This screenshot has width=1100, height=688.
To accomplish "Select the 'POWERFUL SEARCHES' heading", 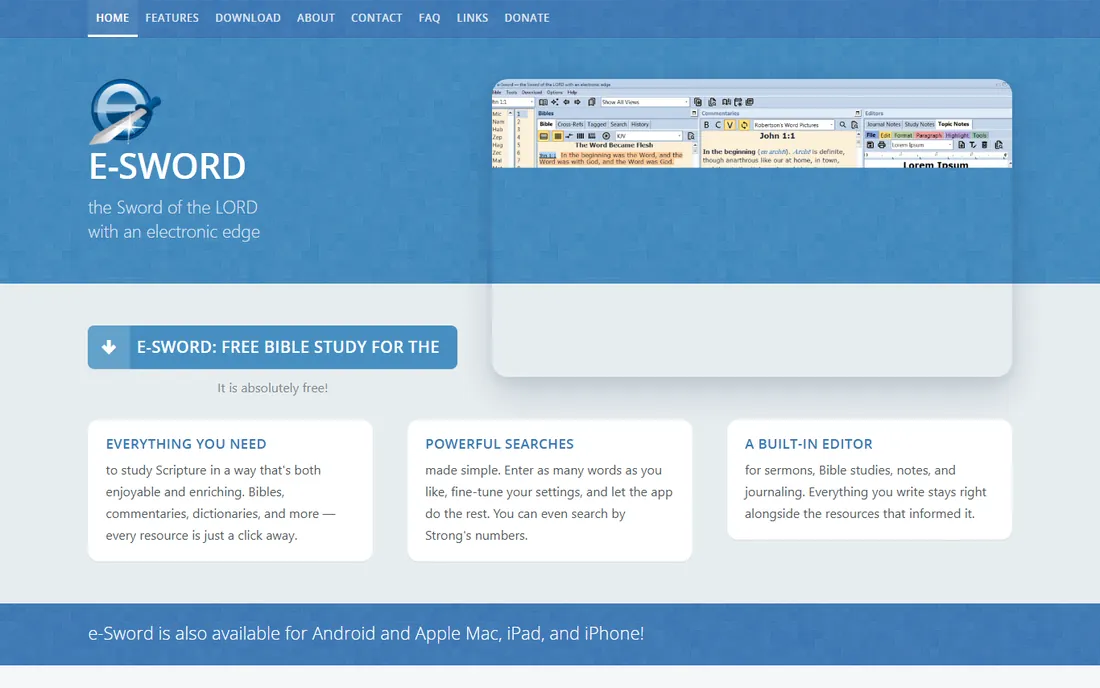I will point(499,444).
